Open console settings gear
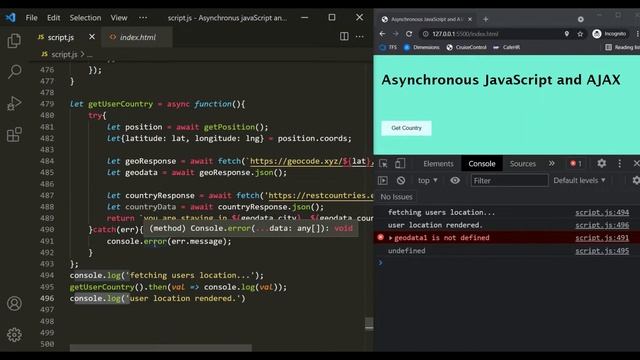Image resolution: width=640 pixels, height=360 pixels. (x=636, y=180)
